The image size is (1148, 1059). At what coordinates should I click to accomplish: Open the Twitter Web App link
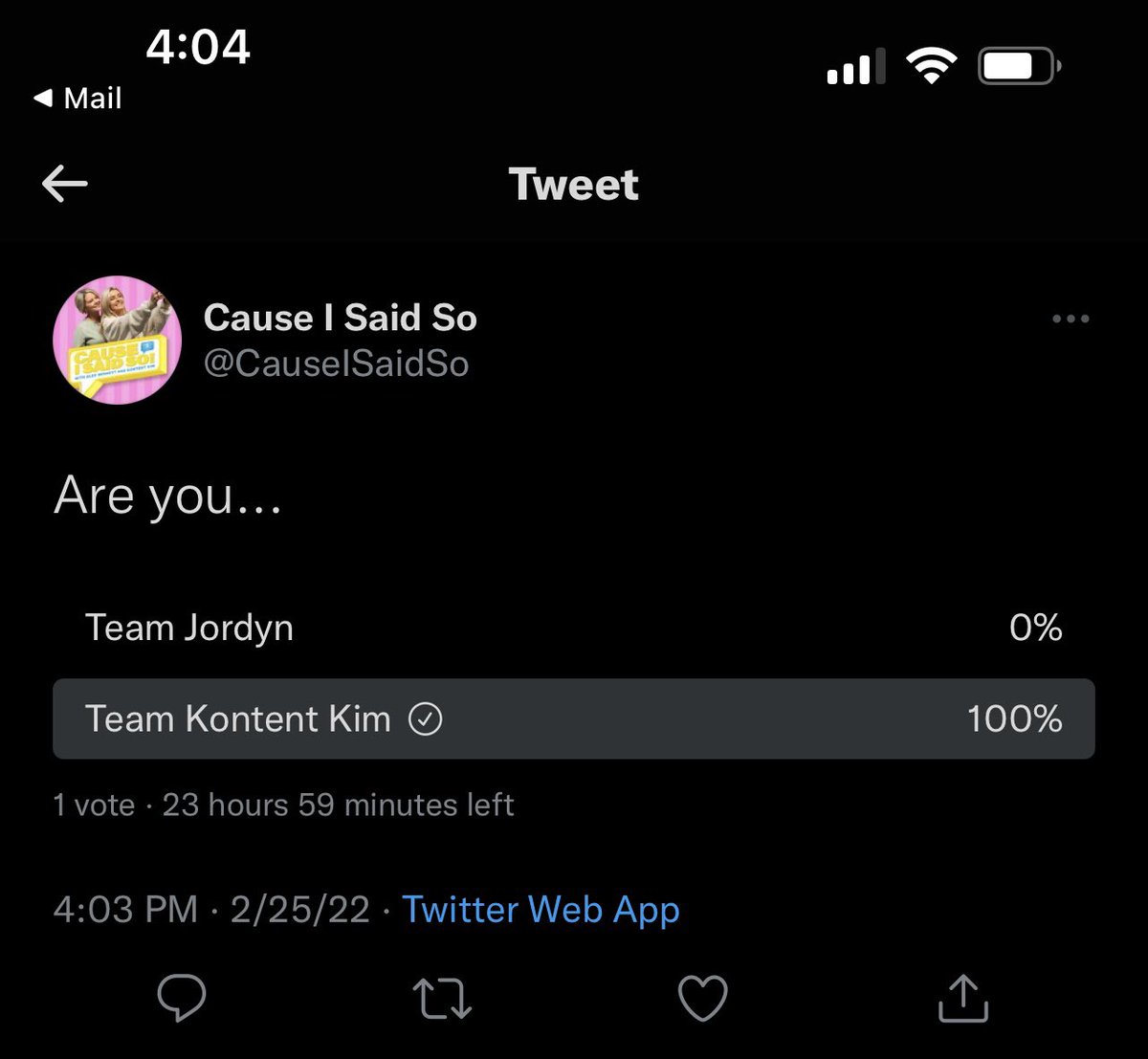point(541,910)
